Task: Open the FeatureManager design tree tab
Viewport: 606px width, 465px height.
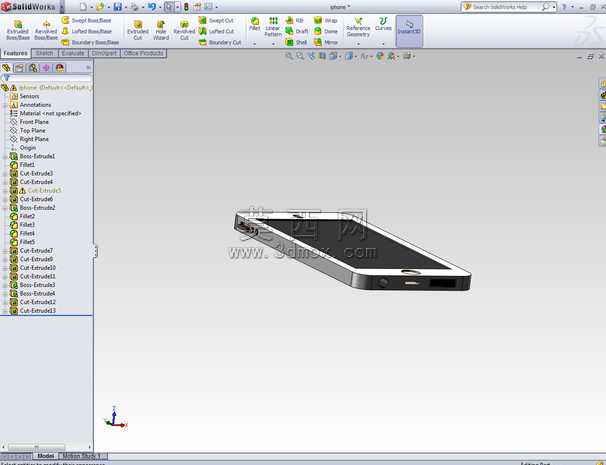Action: 6,68
